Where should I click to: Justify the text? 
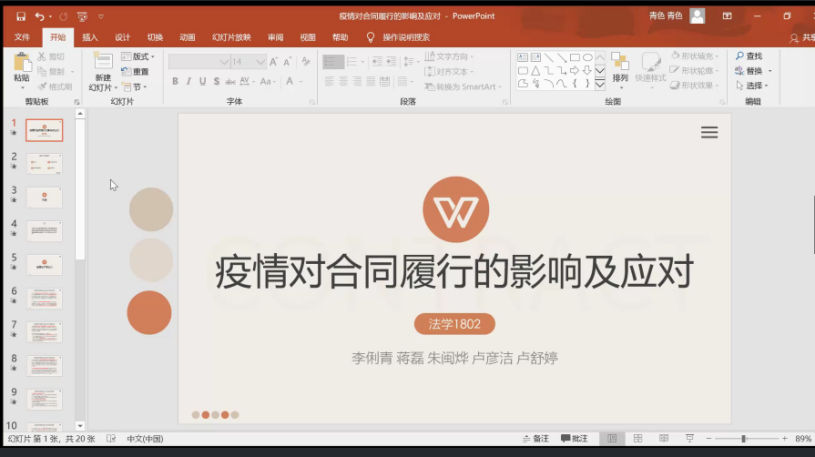tap(371, 81)
